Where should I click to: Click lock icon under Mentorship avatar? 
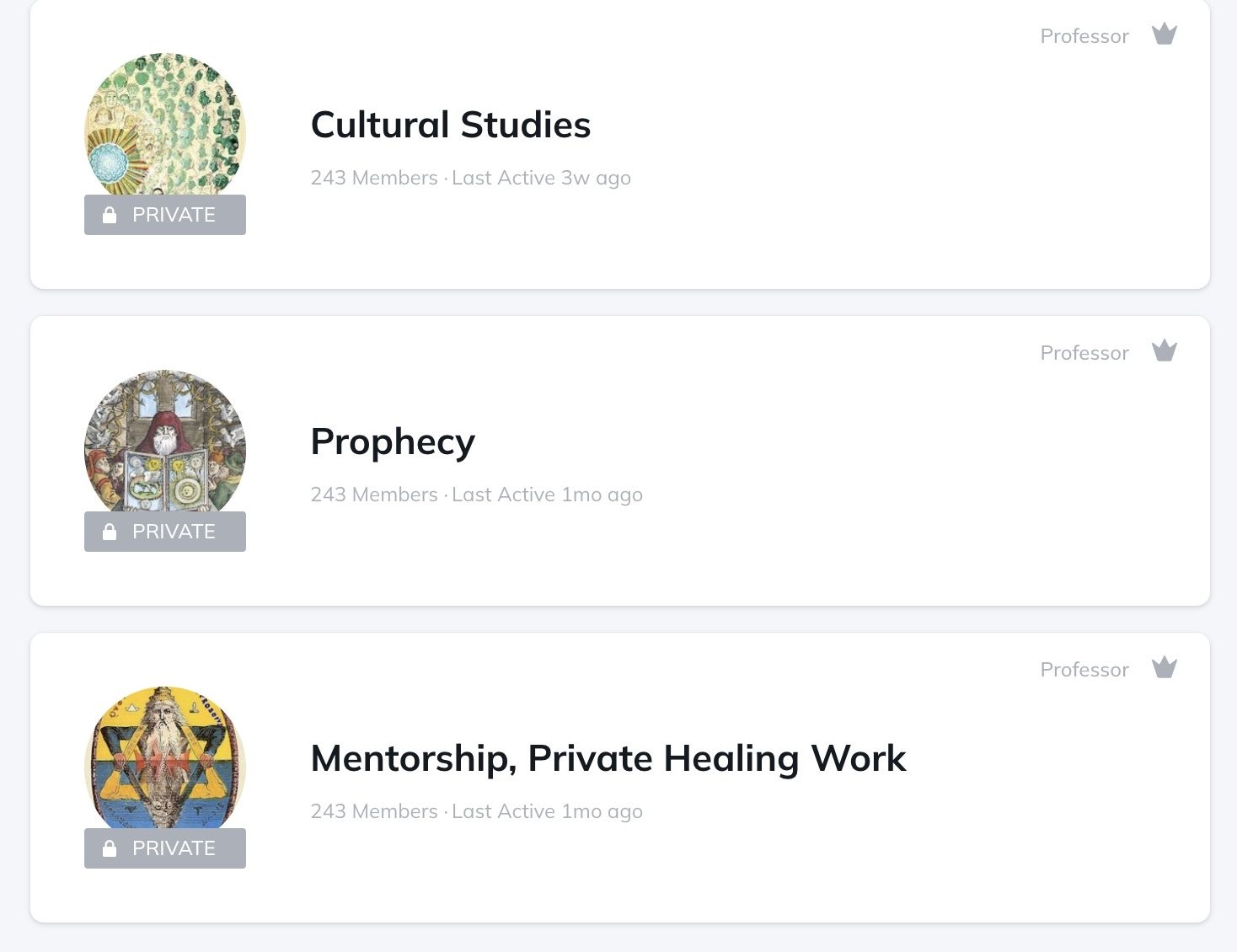[110, 848]
